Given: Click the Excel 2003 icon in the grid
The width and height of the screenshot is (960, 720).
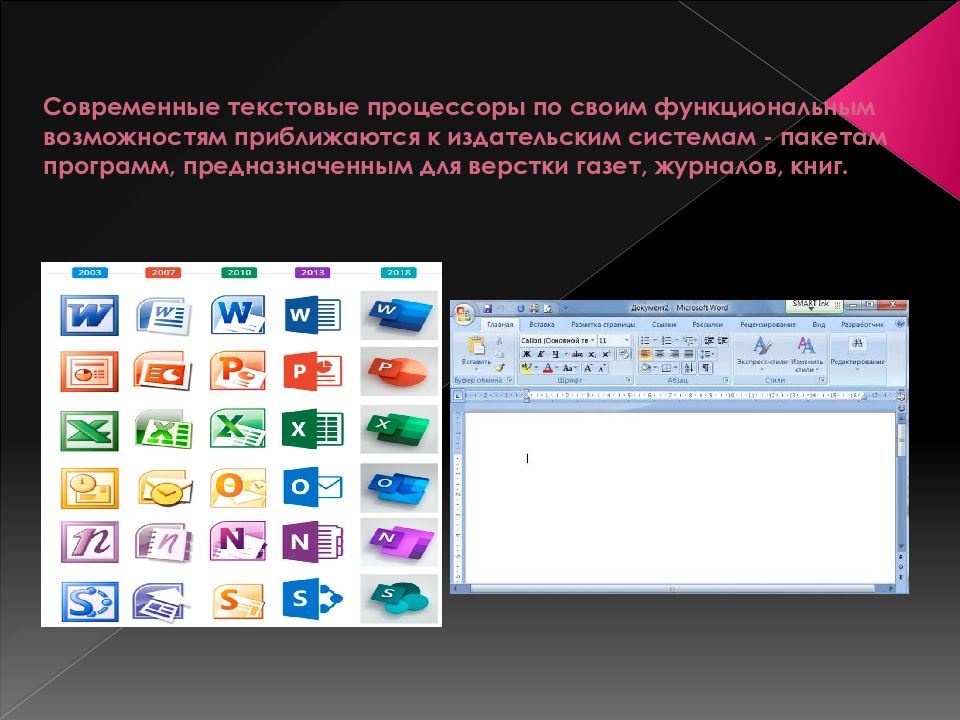Looking at the screenshot, I should coord(89,430).
